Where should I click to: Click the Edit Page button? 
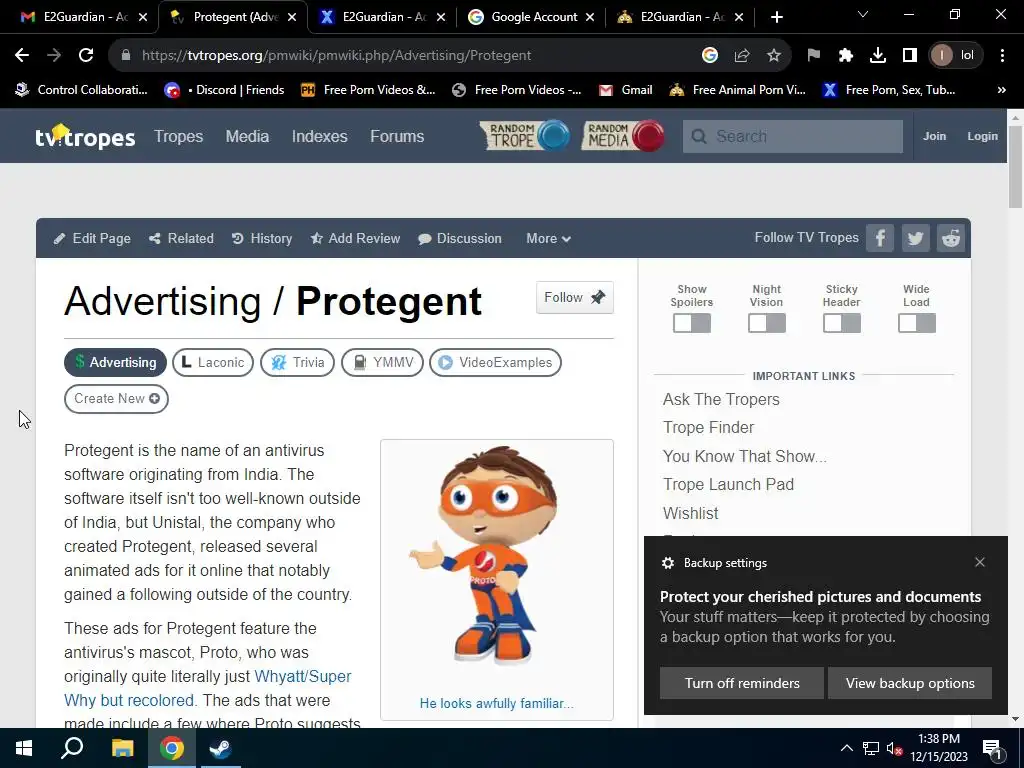click(x=92, y=238)
